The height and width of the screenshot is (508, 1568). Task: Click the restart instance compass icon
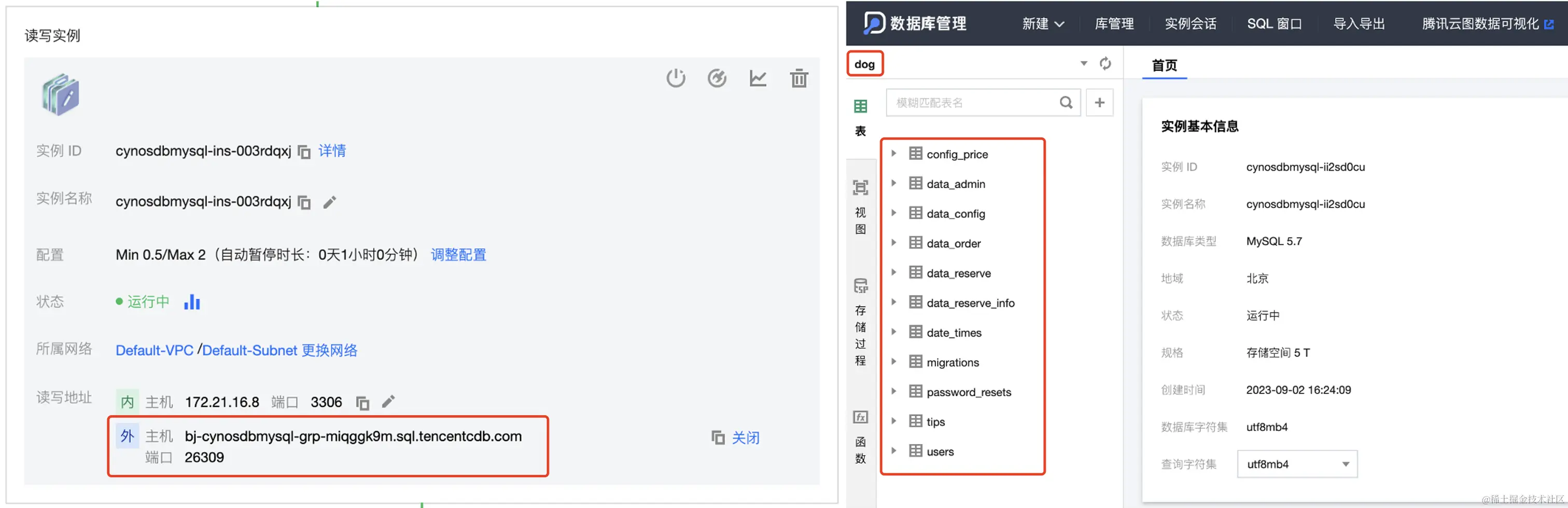click(x=717, y=78)
